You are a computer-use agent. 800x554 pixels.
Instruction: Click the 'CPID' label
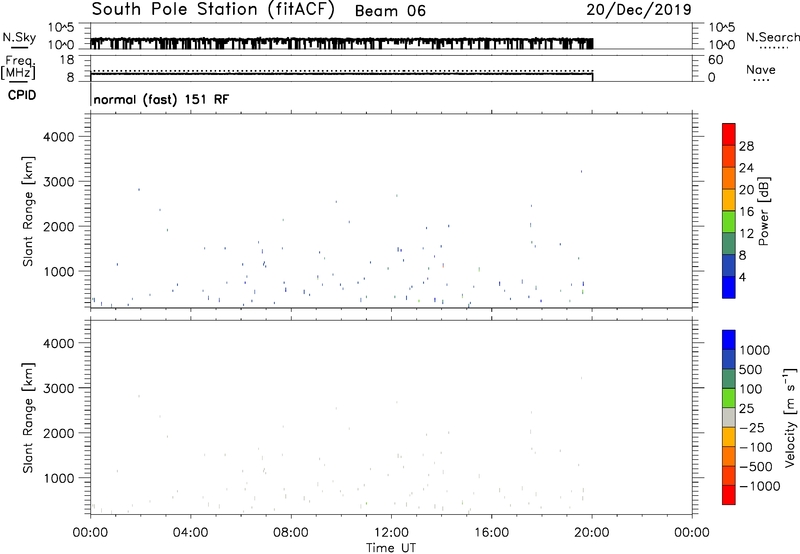[x=22, y=95]
